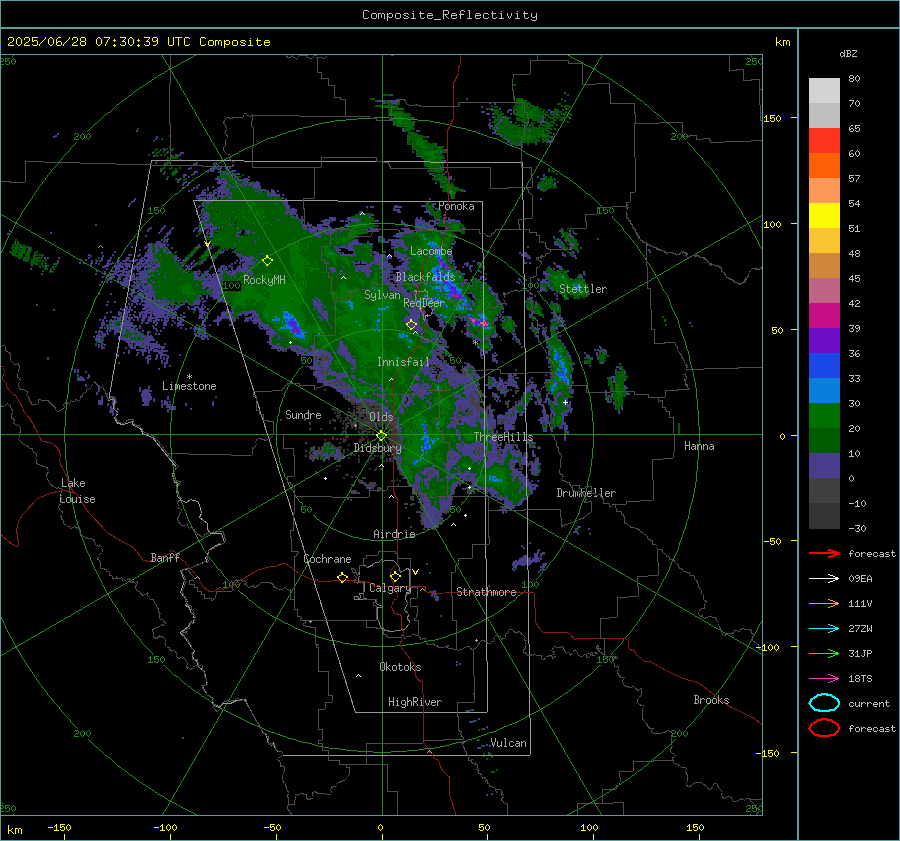This screenshot has height=841, width=900.
Task: Click the slate purple 0-10 dBZ swatch
Action: 824,466
